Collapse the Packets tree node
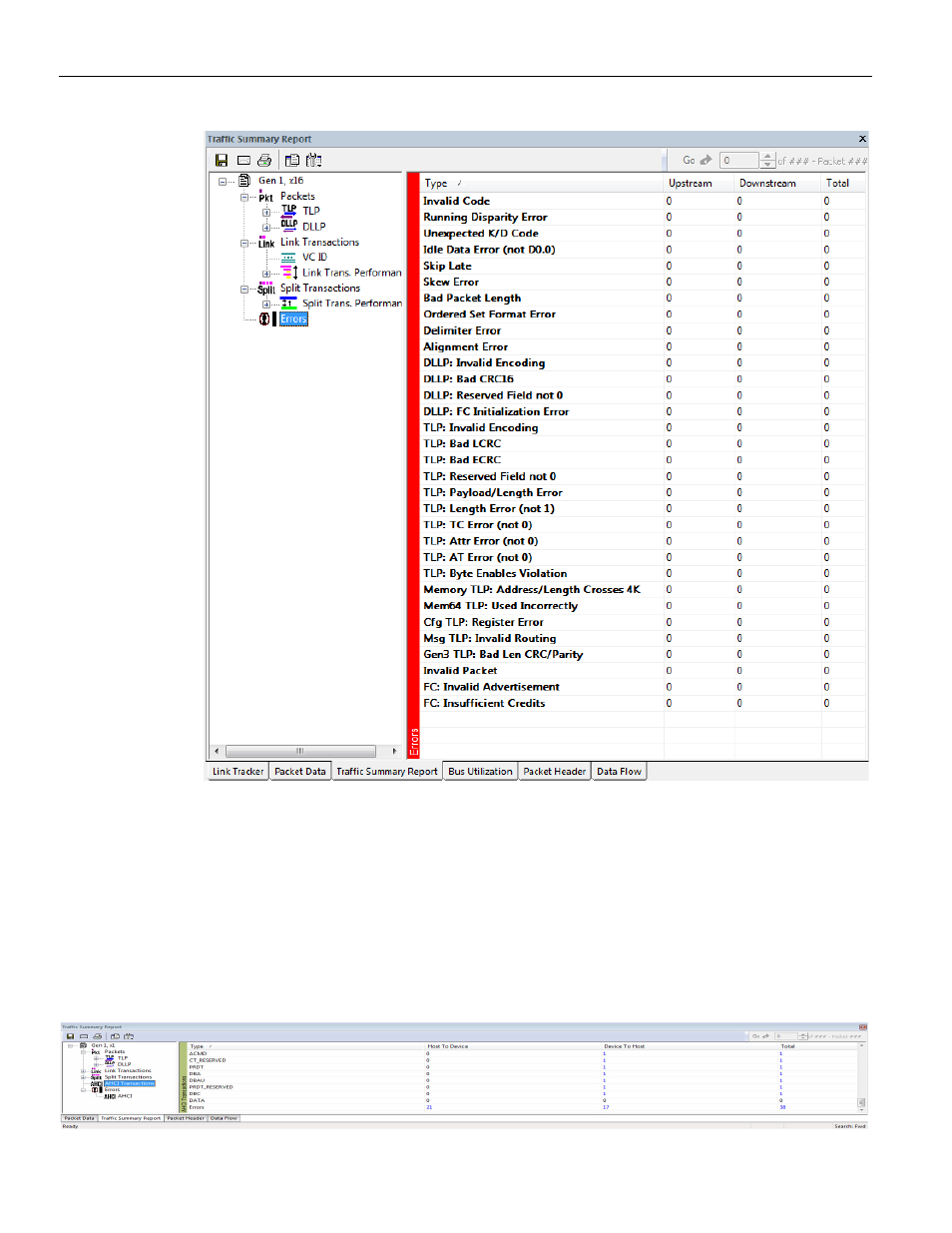This screenshot has width=952, height=1233. click(x=244, y=198)
